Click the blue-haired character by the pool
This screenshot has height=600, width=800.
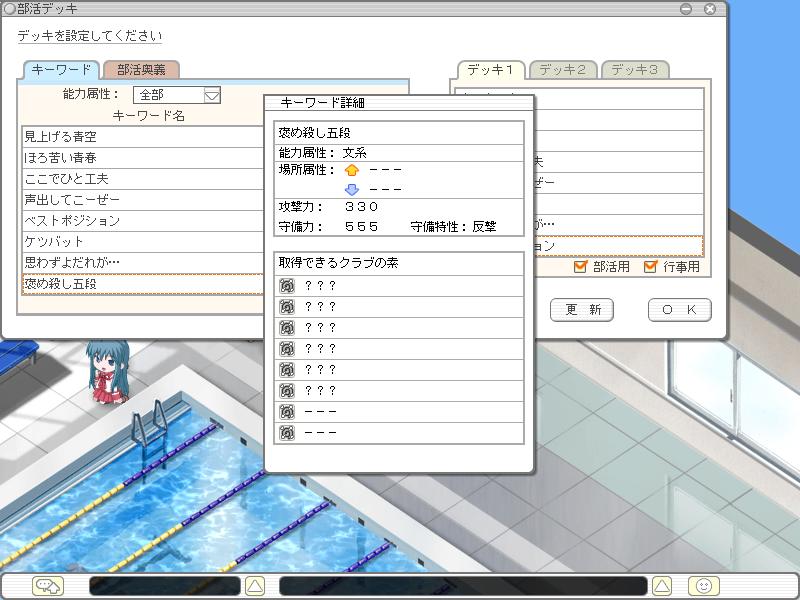(x=108, y=372)
